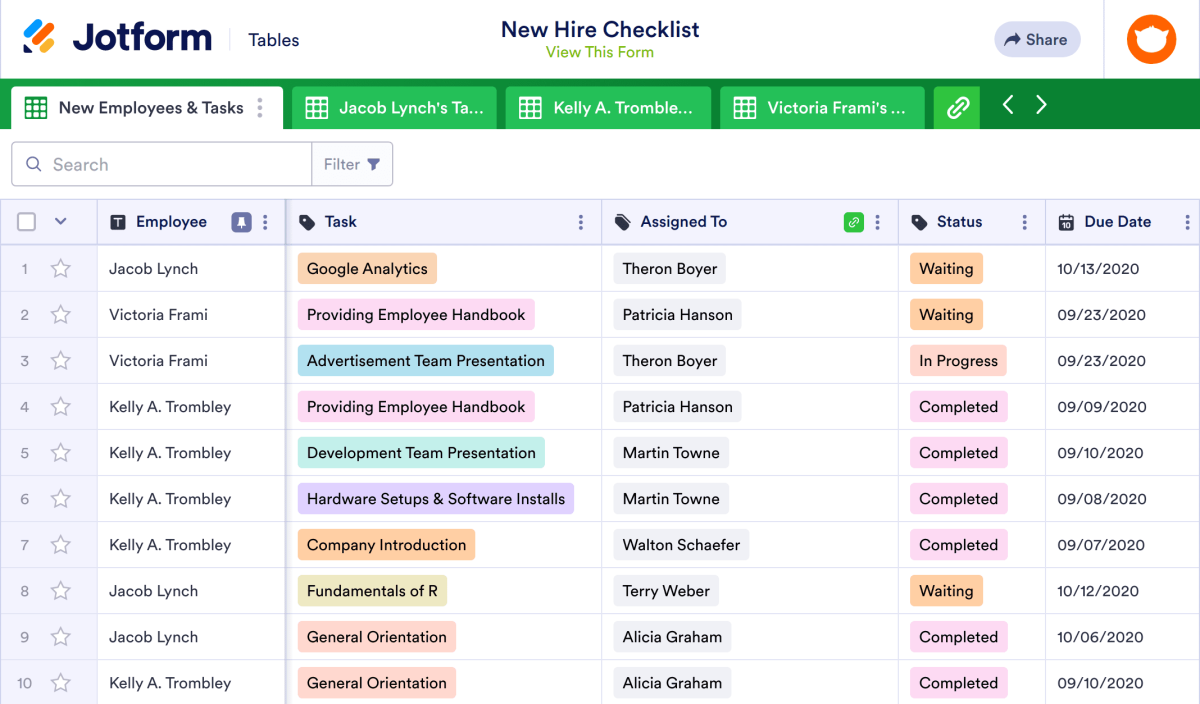Click Terry Weber assigned tag
This screenshot has height=704, width=1200.
click(666, 590)
